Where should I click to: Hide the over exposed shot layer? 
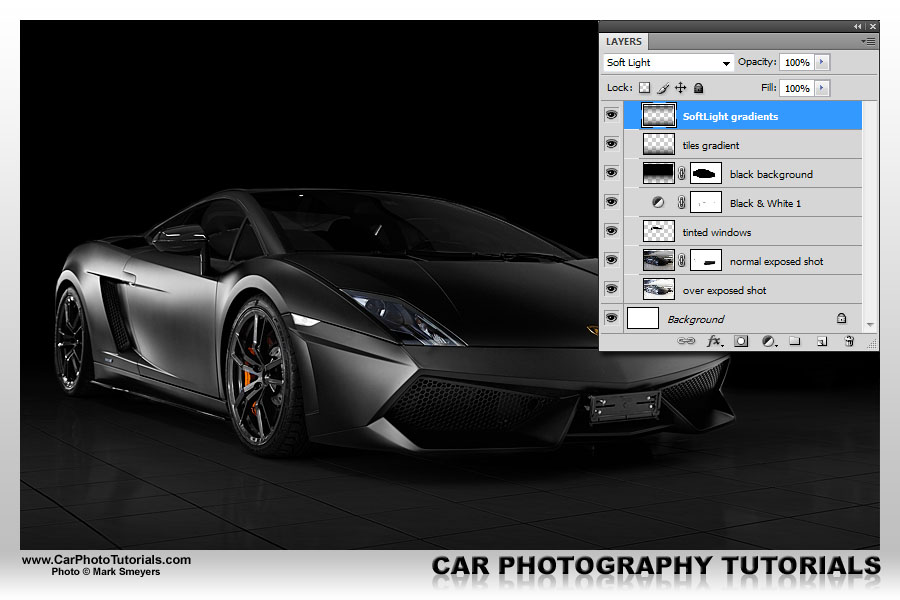(x=612, y=289)
